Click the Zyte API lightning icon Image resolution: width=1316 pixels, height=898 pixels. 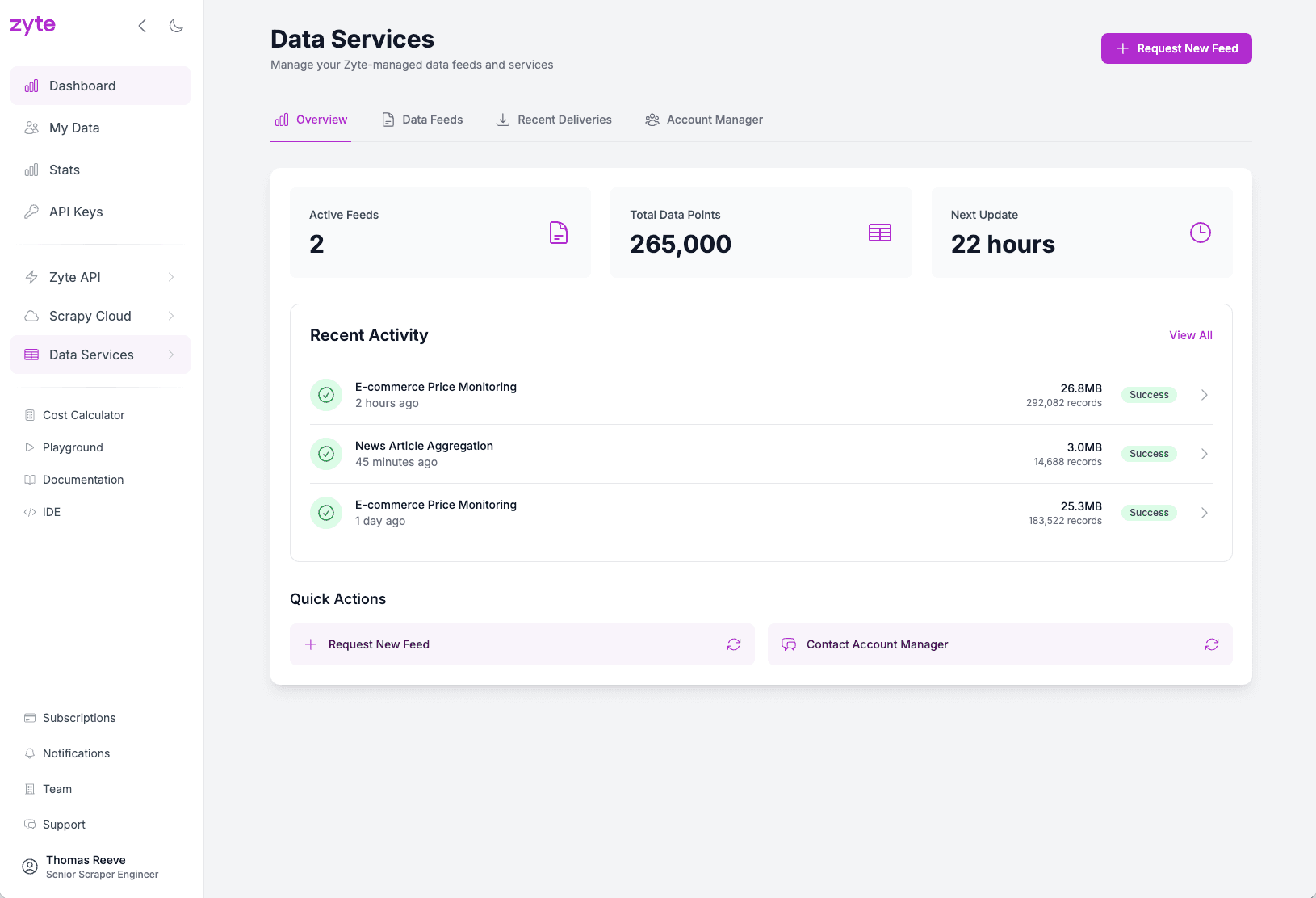click(x=31, y=277)
